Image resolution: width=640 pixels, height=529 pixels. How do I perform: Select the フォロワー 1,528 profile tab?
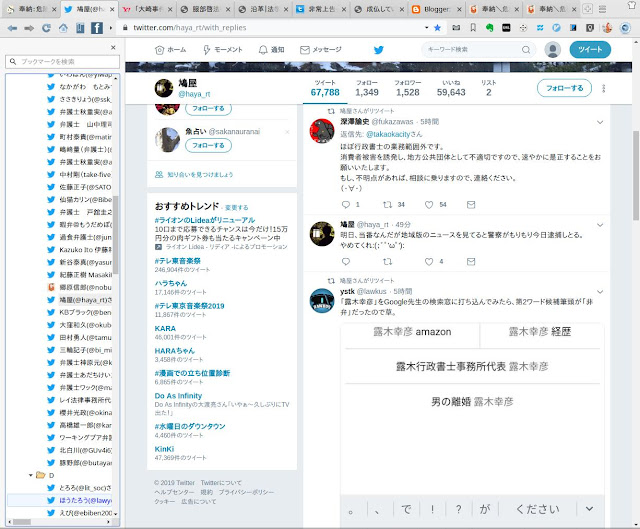tap(407, 88)
